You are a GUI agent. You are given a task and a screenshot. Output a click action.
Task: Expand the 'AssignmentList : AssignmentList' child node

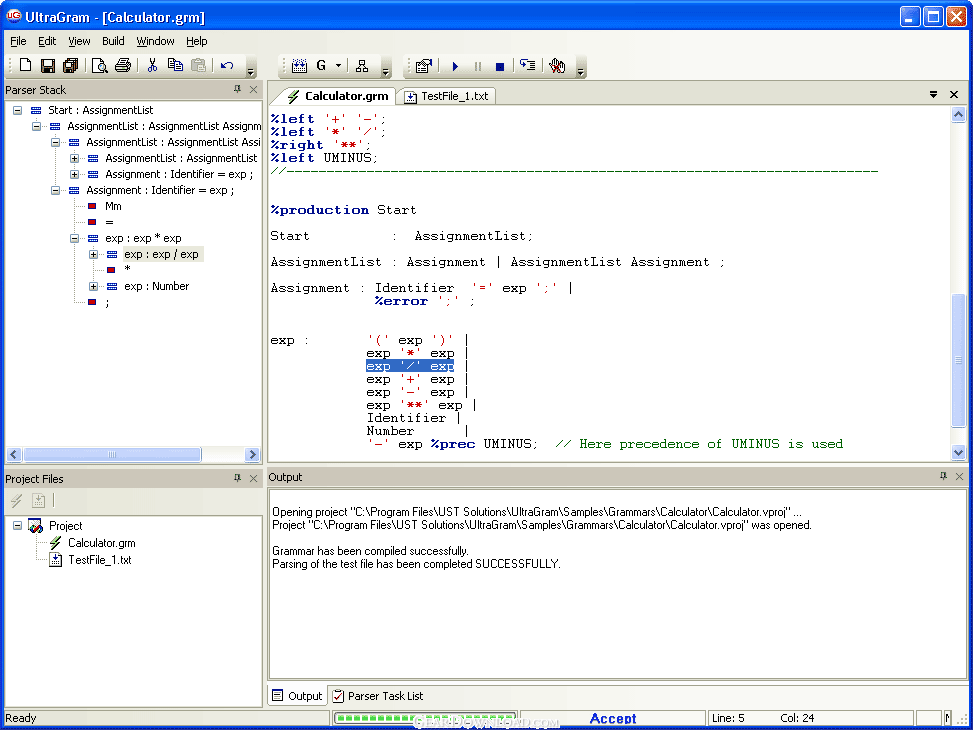tap(74, 158)
